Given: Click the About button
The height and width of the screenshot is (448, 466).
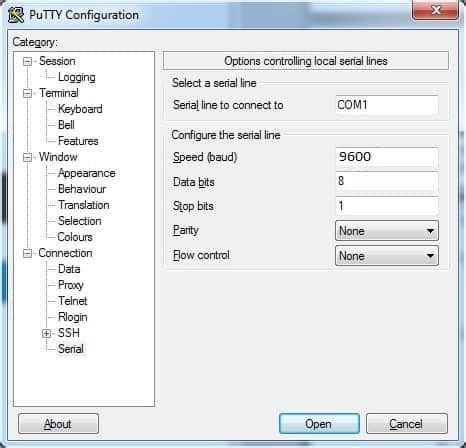Looking at the screenshot, I should click(58, 424).
